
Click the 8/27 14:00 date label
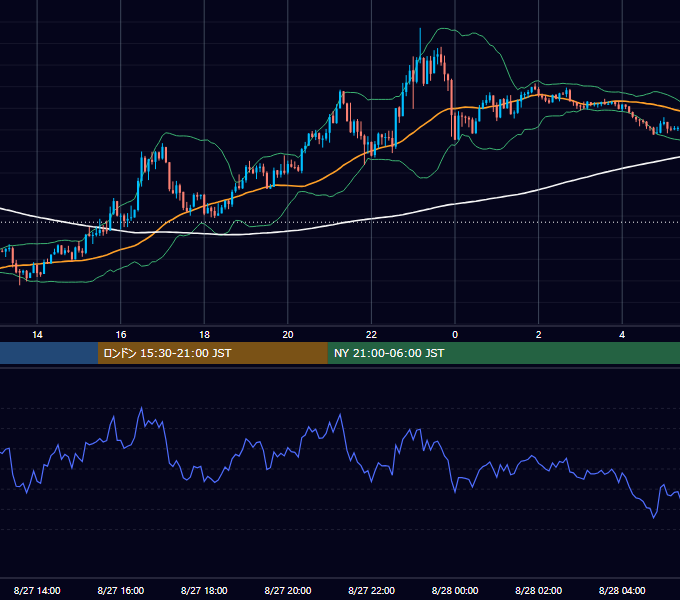point(37,590)
